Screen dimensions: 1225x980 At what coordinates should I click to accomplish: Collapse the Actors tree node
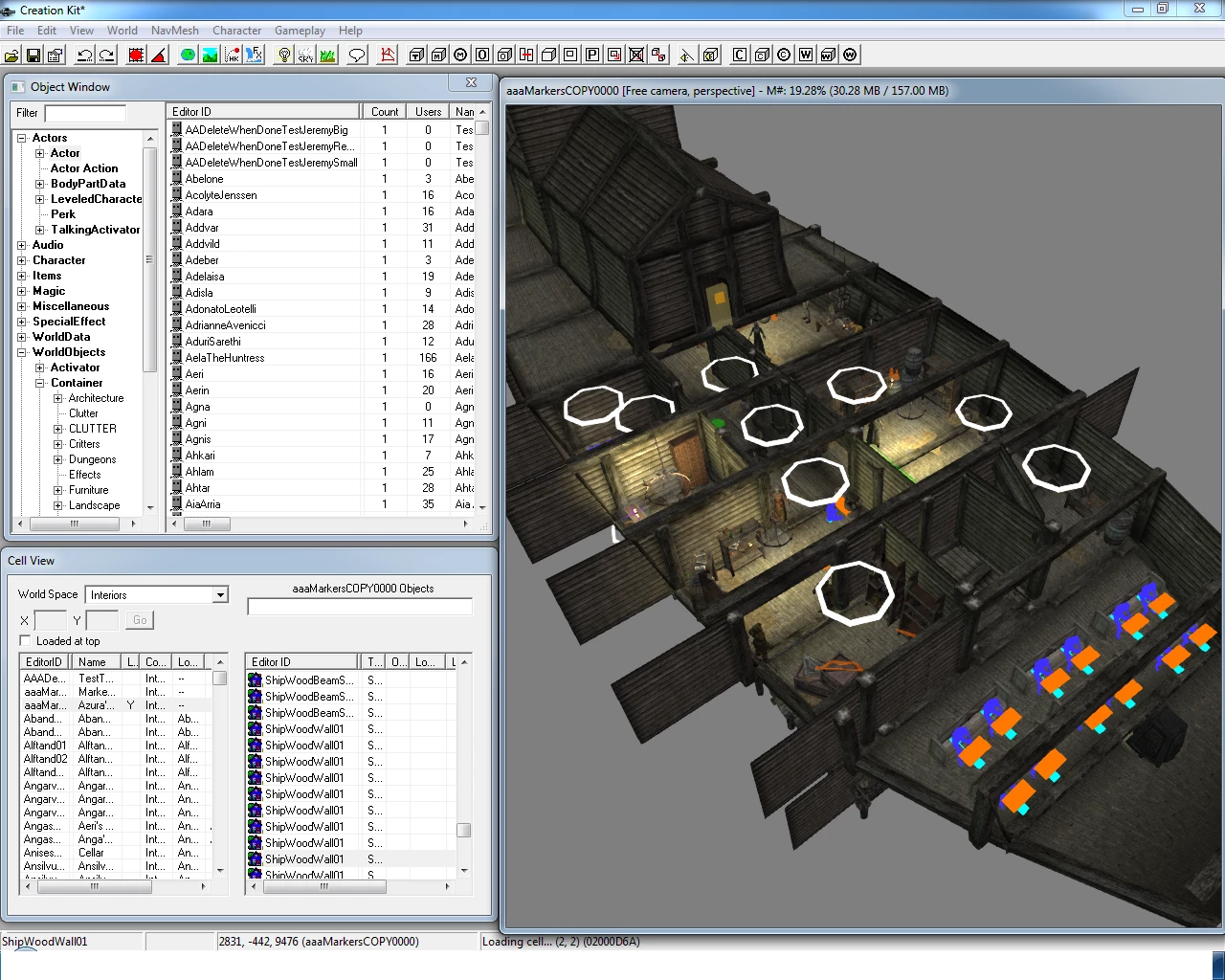(x=22, y=138)
